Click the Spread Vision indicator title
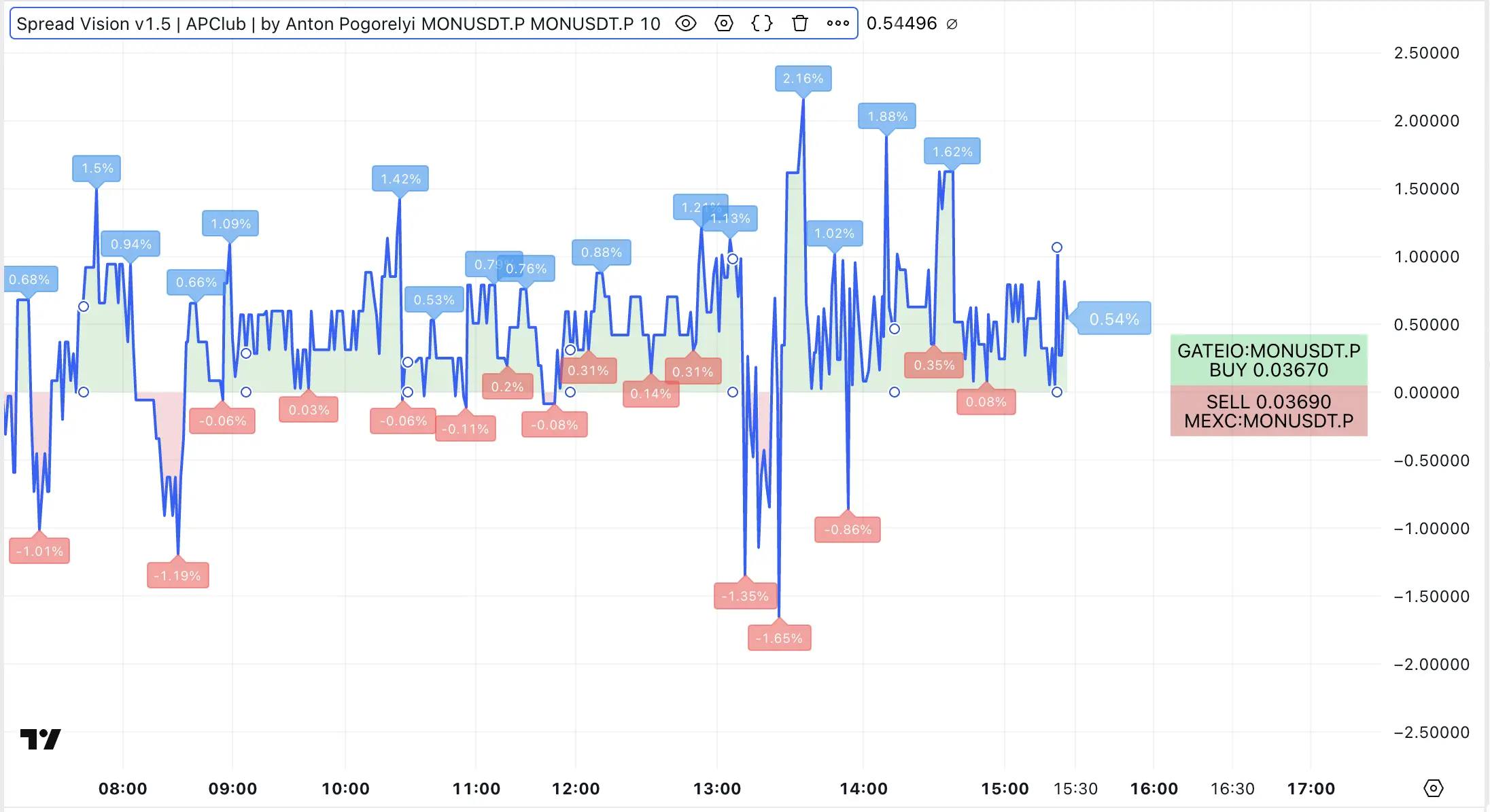Image resolution: width=1490 pixels, height=812 pixels. [x=338, y=24]
